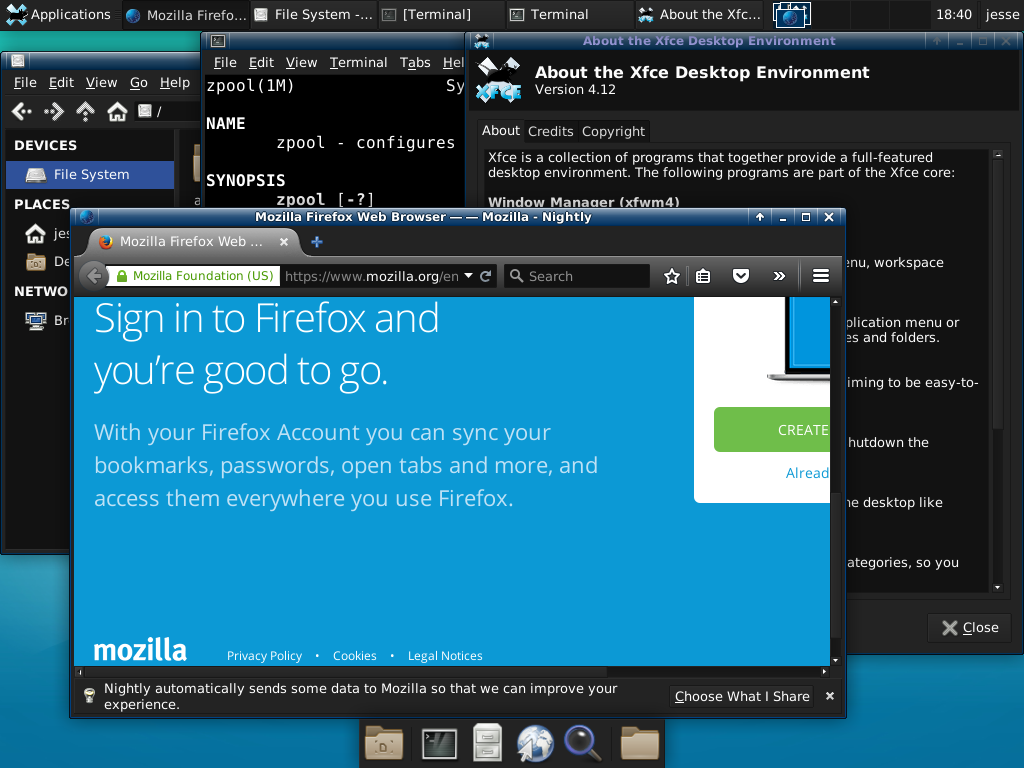The image size is (1024, 768).
Task: Open File menu in Terminal window
Action: coord(225,63)
